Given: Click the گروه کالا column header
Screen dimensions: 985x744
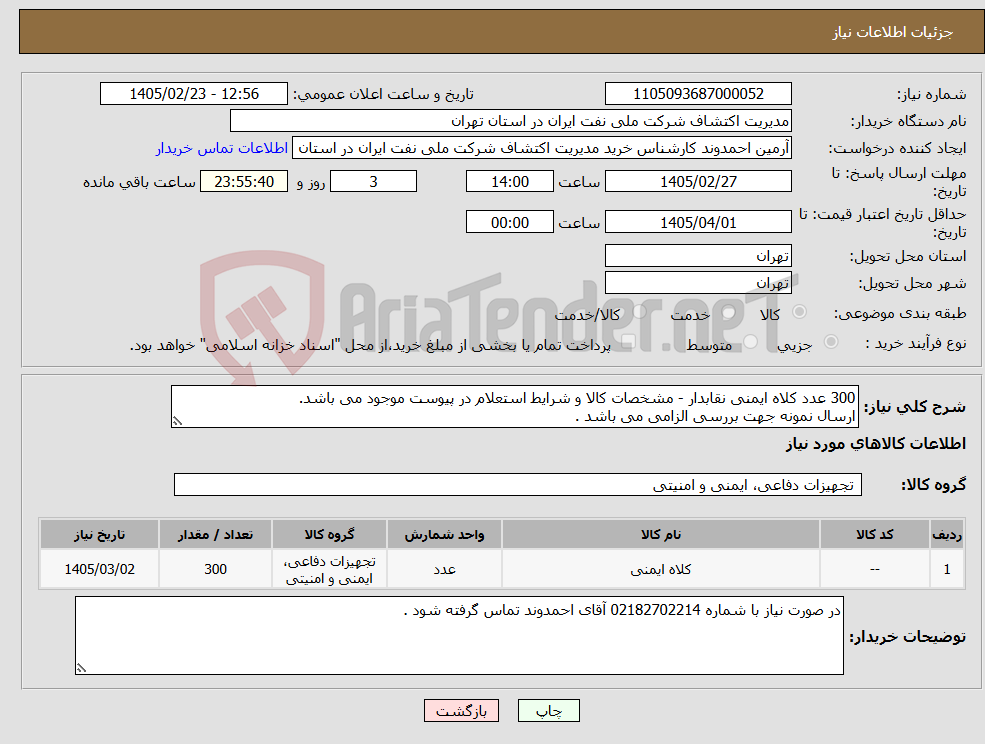Looking at the screenshot, I should [x=329, y=534].
